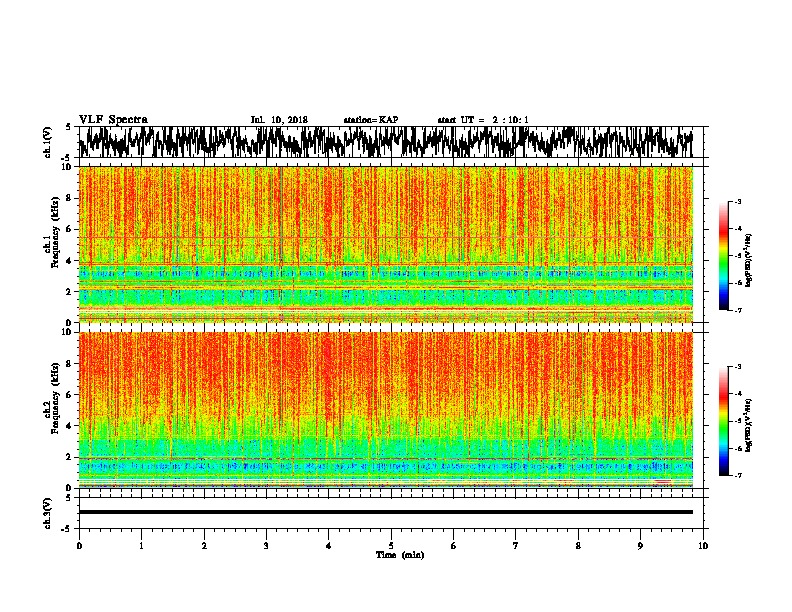Click time axis tick label "3"
792x612 pixels.
tap(266, 545)
